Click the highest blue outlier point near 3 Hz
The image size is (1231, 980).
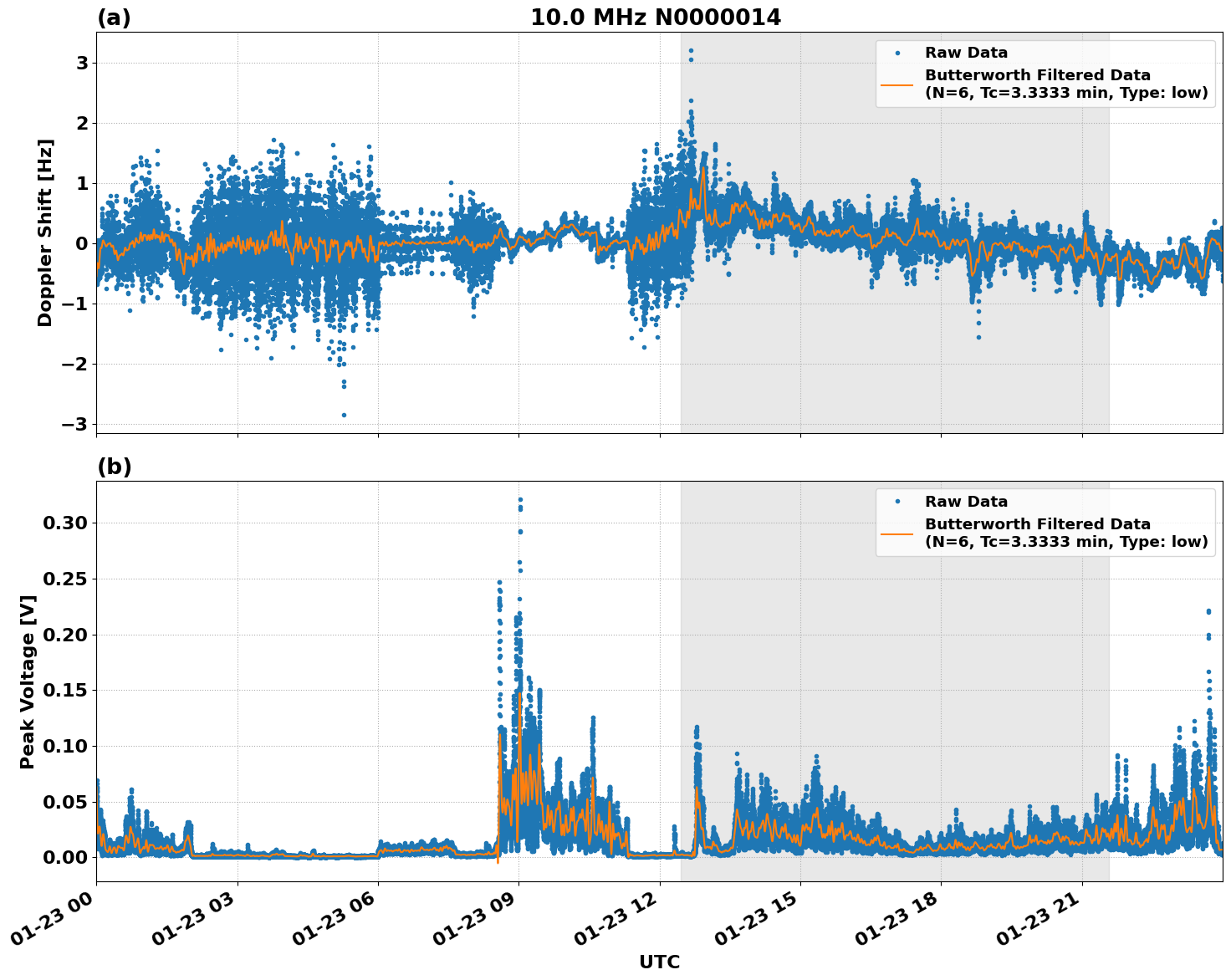(691, 52)
